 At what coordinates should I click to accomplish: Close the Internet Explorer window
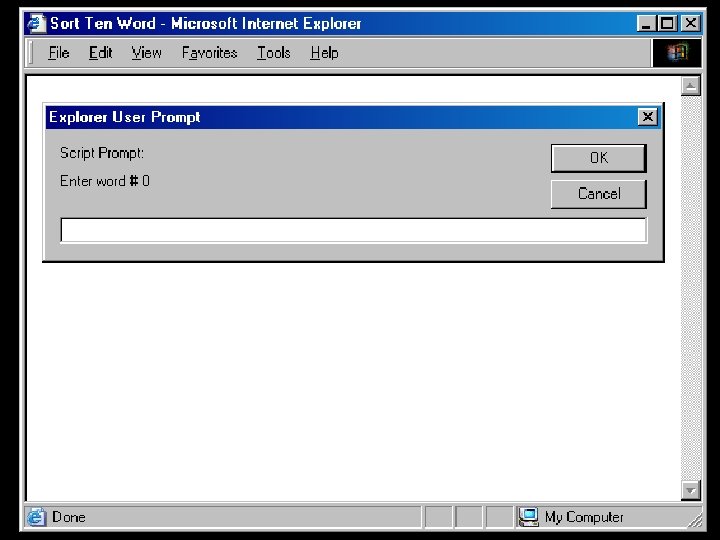point(691,23)
